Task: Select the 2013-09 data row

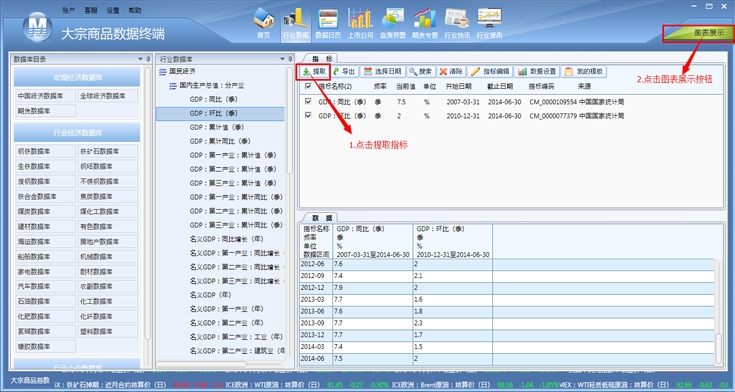Action: 507,324
